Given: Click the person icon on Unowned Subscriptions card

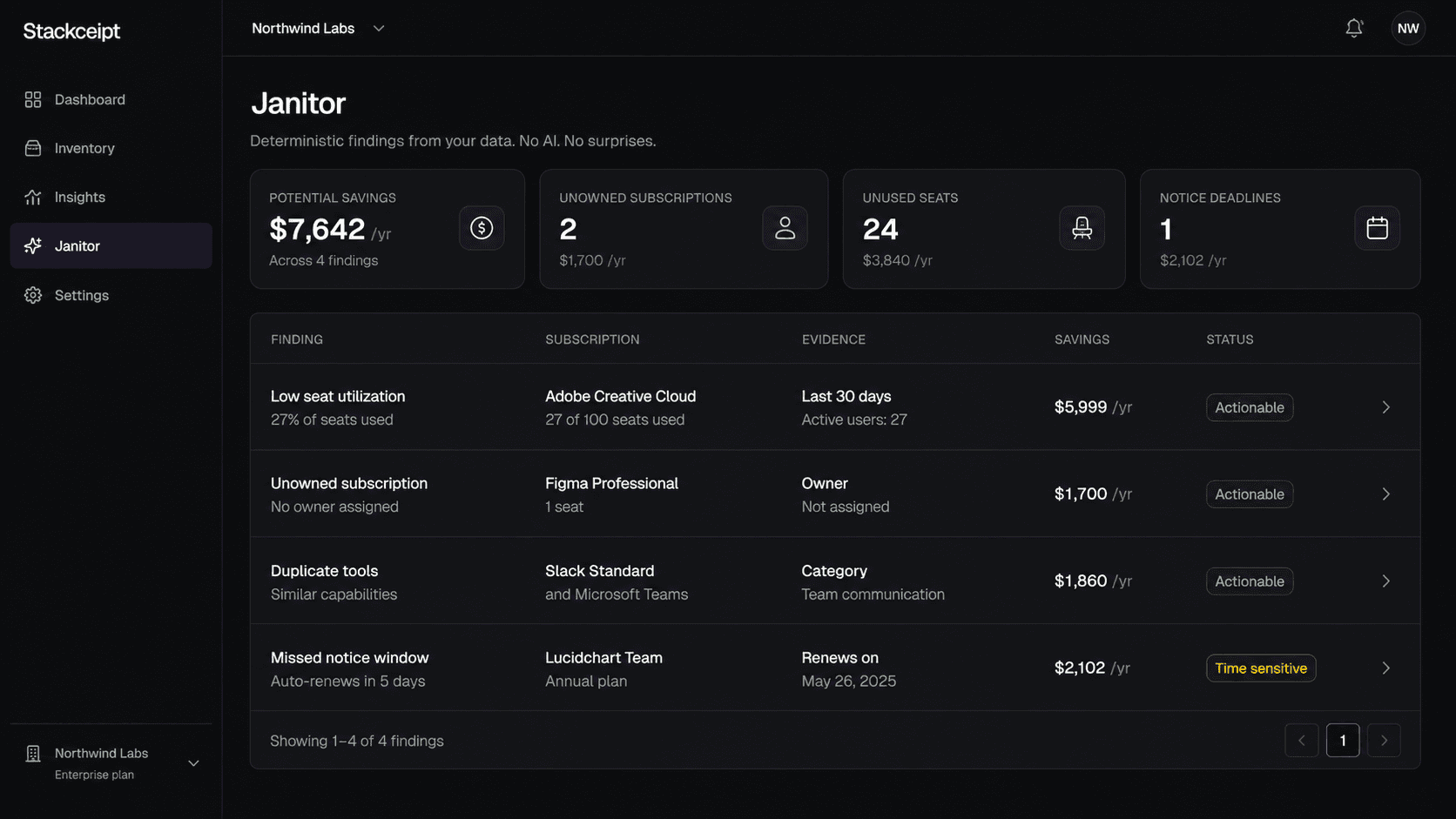Looking at the screenshot, I should (x=785, y=228).
